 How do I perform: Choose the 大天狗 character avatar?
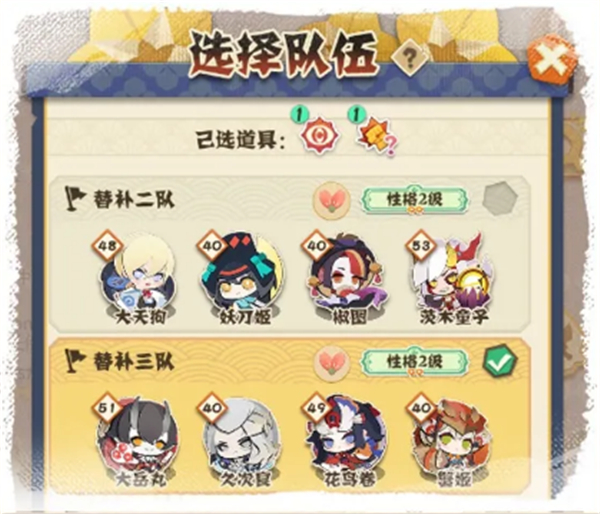[x=139, y=277]
